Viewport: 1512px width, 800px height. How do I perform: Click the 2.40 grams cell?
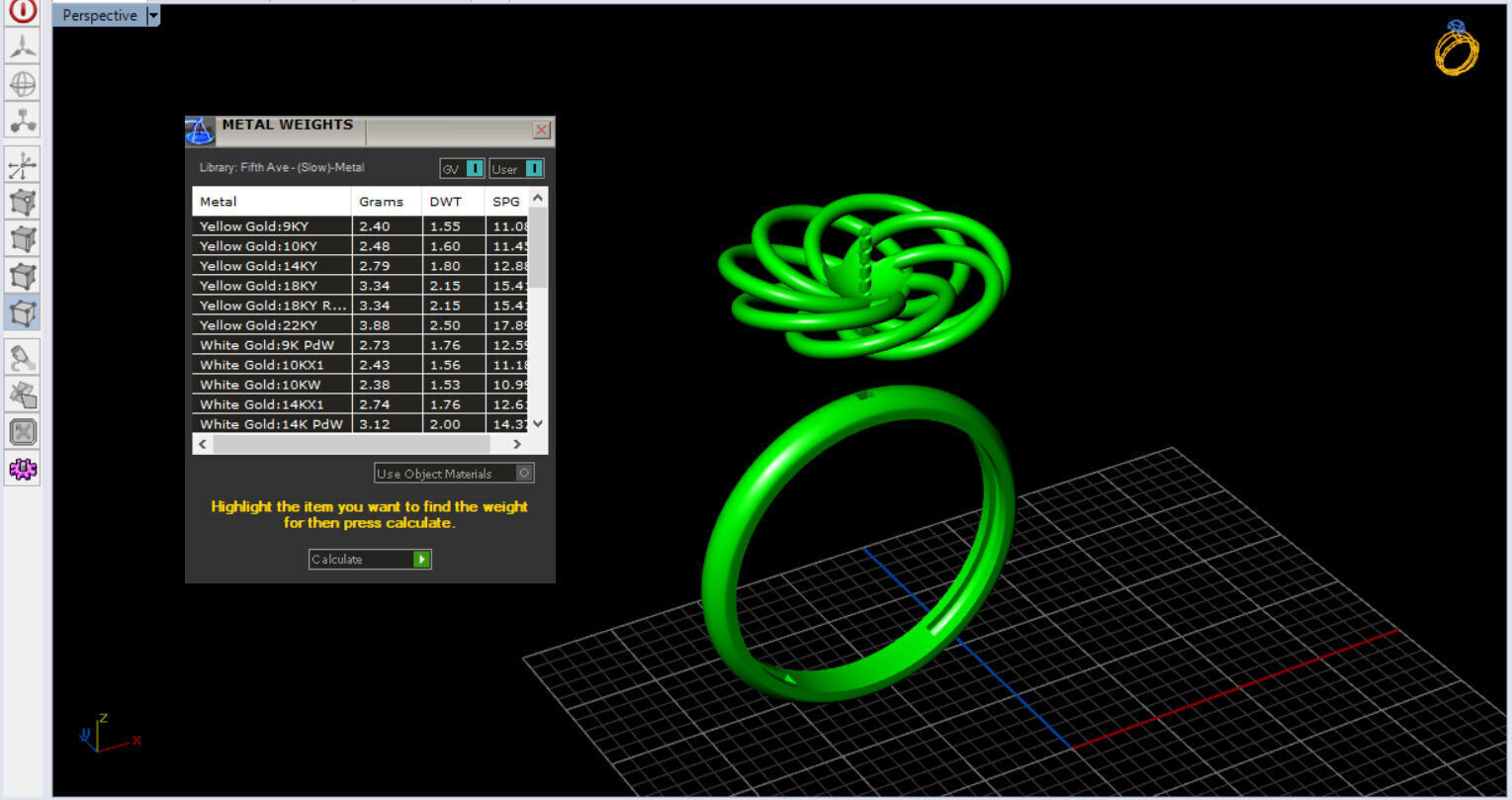point(387,226)
